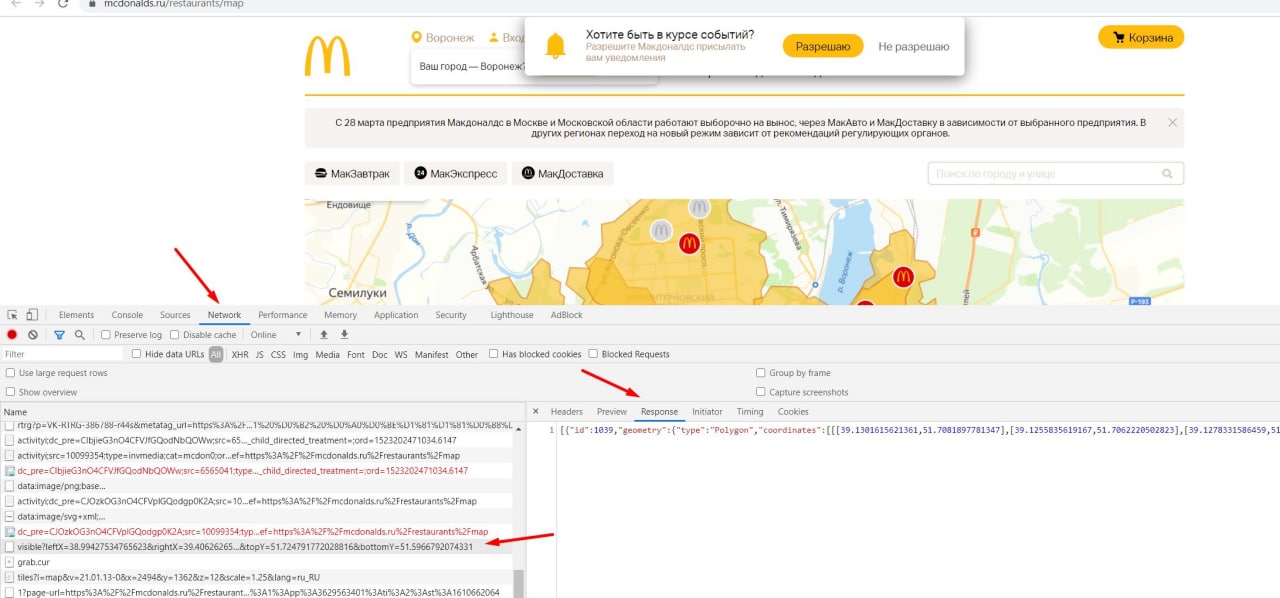The width and height of the screenshot is (1280, 598).
Task: Select the grab.cur request row
Action: (x=256, y=562)
